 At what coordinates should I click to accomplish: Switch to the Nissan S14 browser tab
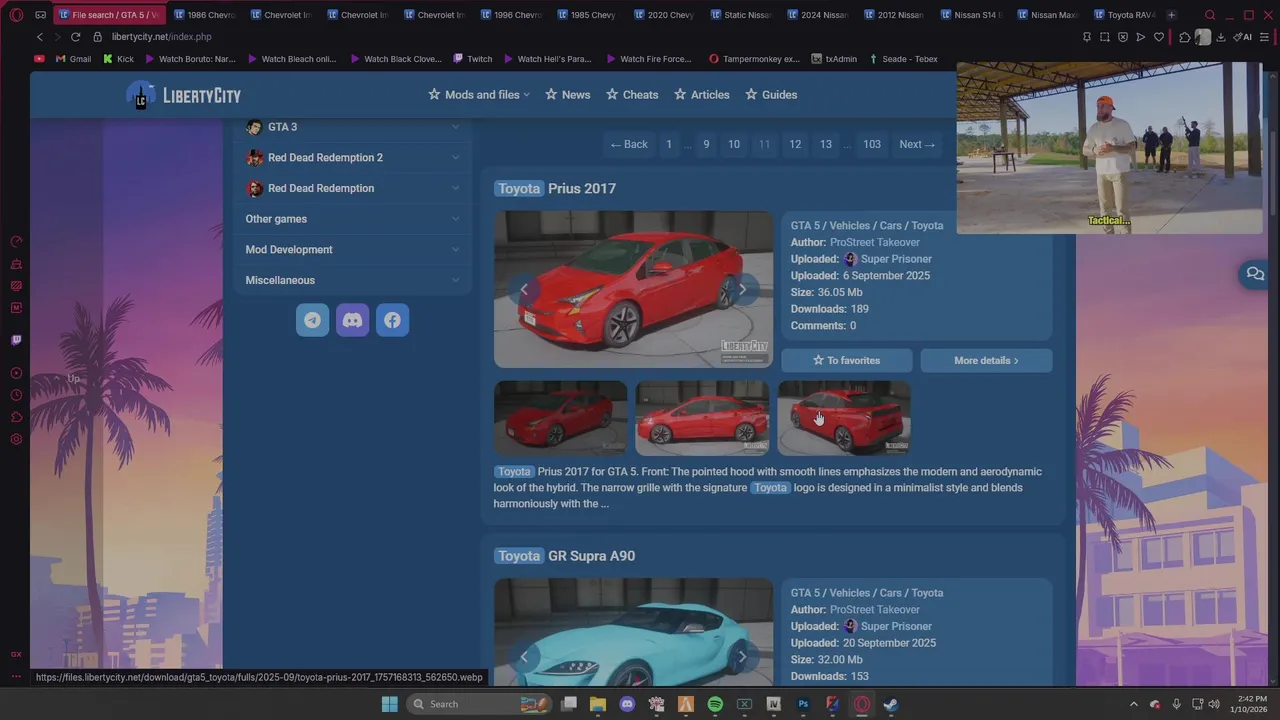pyautogui.click(x=971, y=15)
